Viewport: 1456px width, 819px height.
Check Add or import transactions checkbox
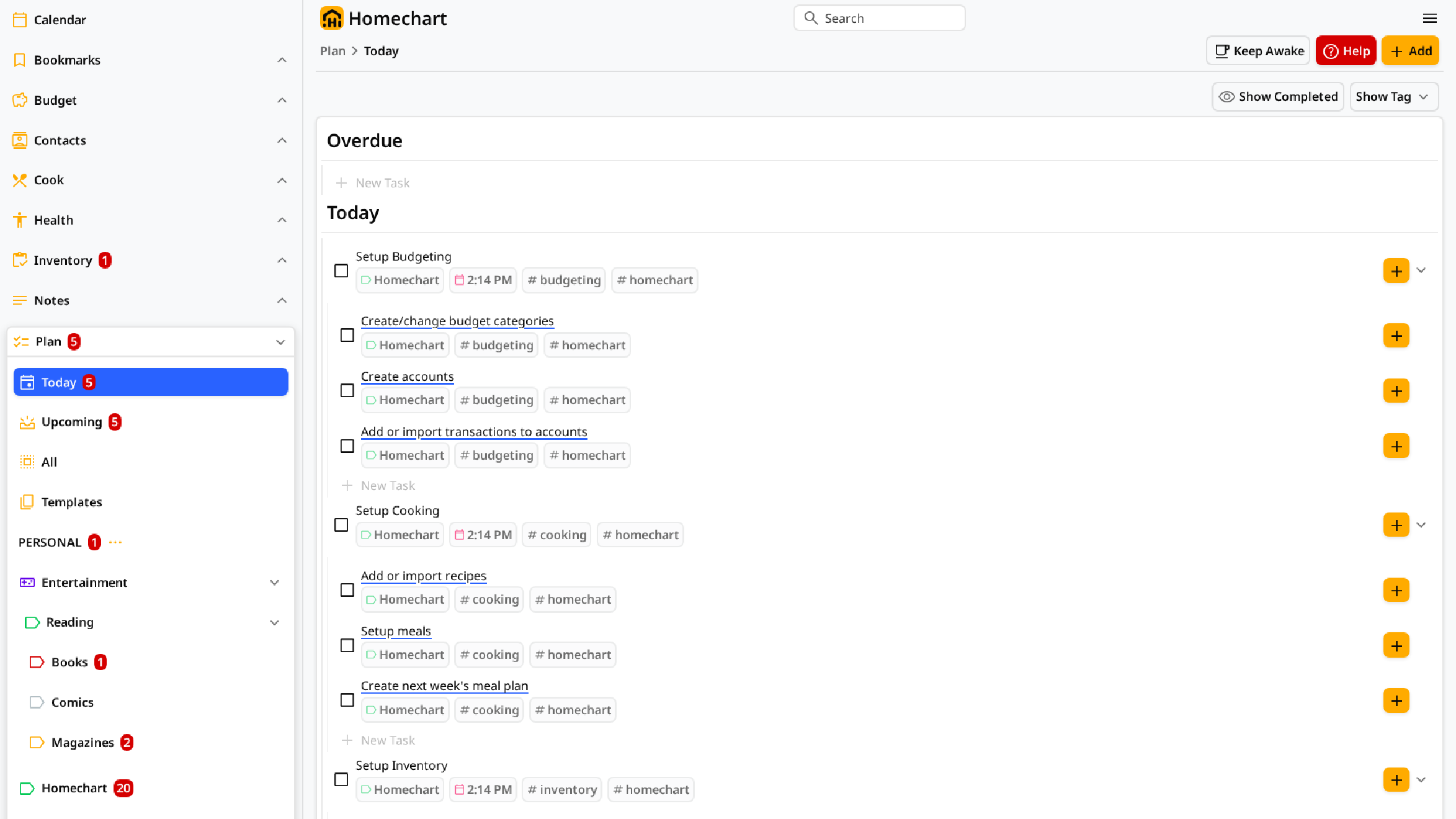point(347,446)
